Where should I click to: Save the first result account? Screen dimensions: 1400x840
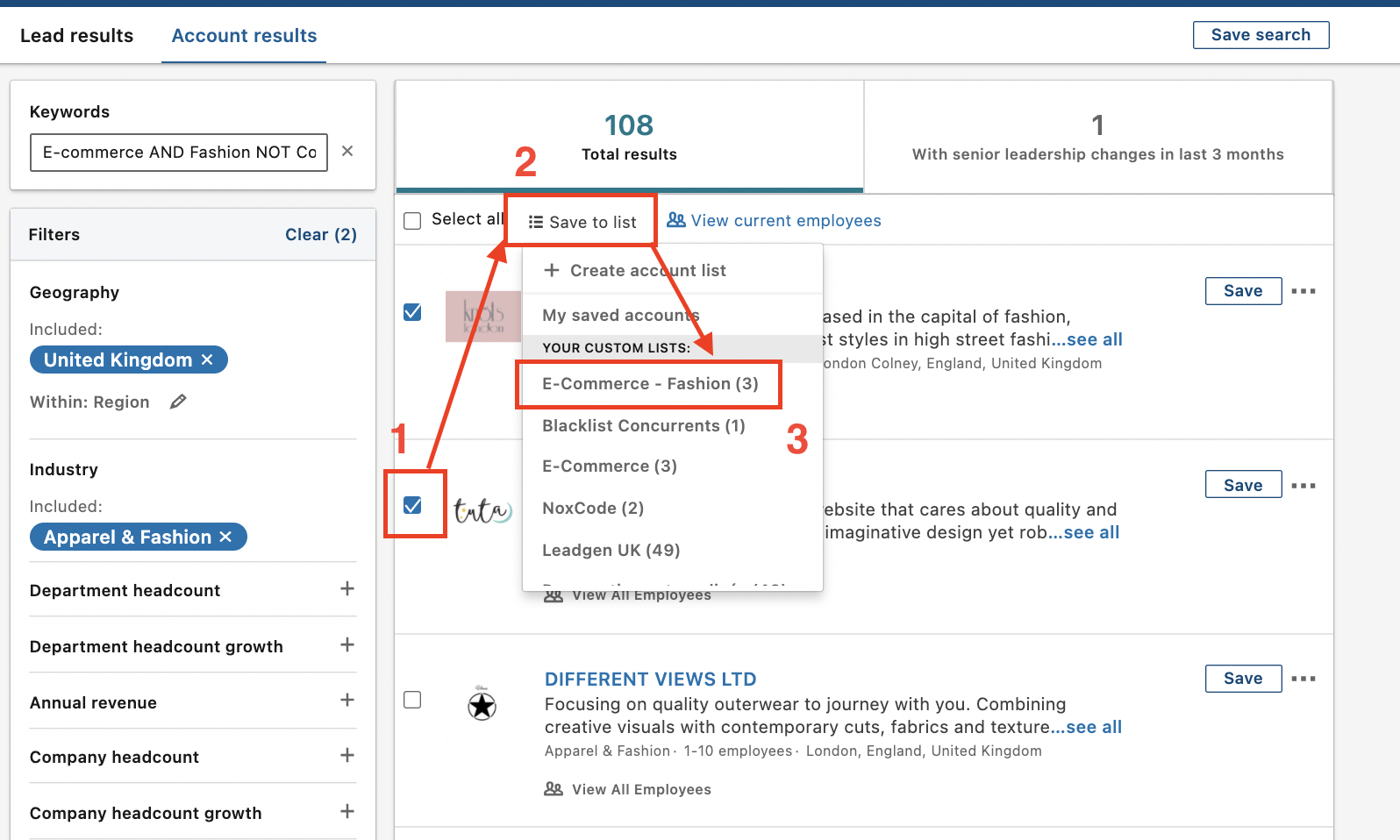coord(1243,291)
